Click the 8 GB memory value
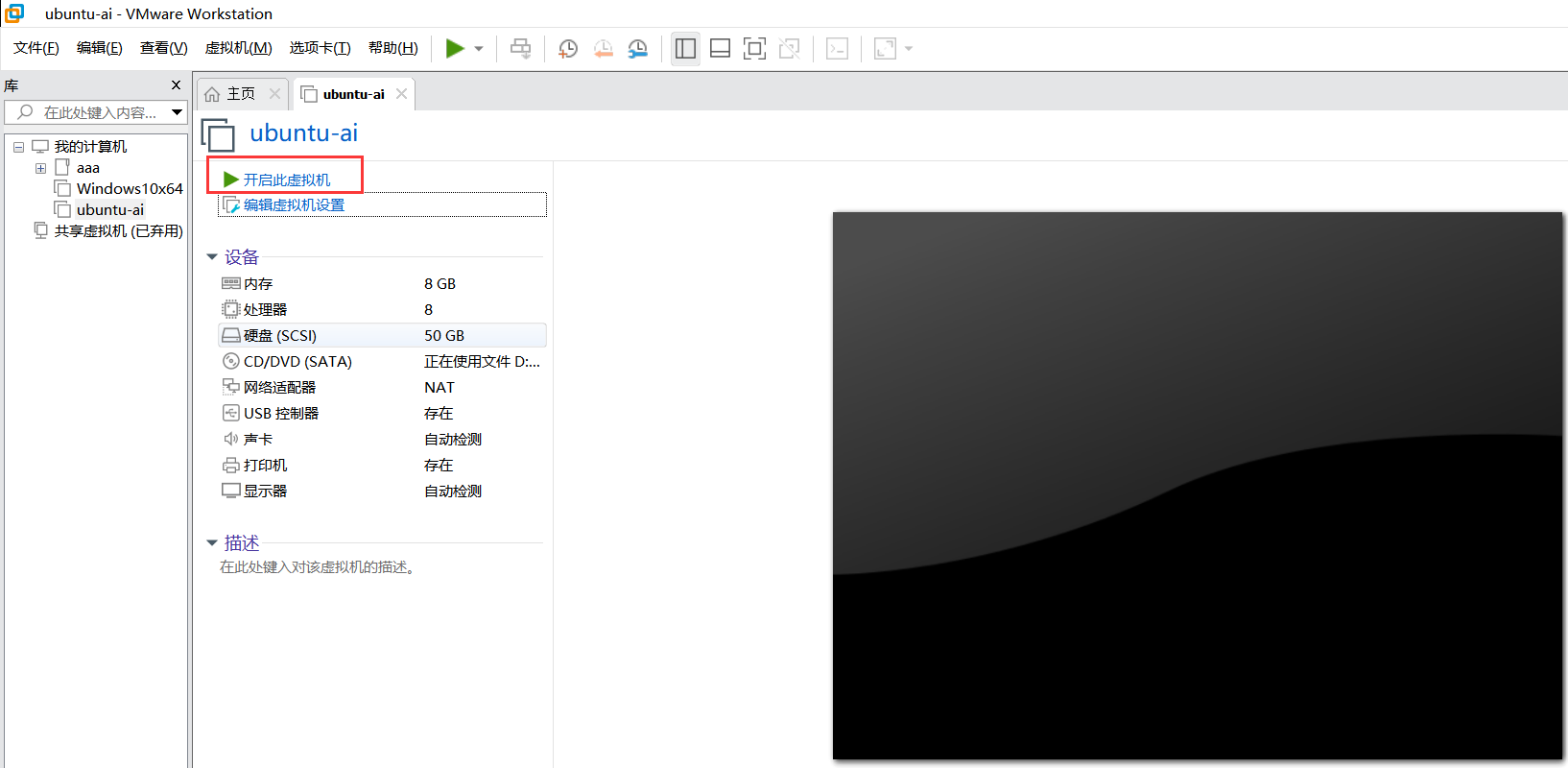This screenshot has height=768, width=1568. pos(440,284)
